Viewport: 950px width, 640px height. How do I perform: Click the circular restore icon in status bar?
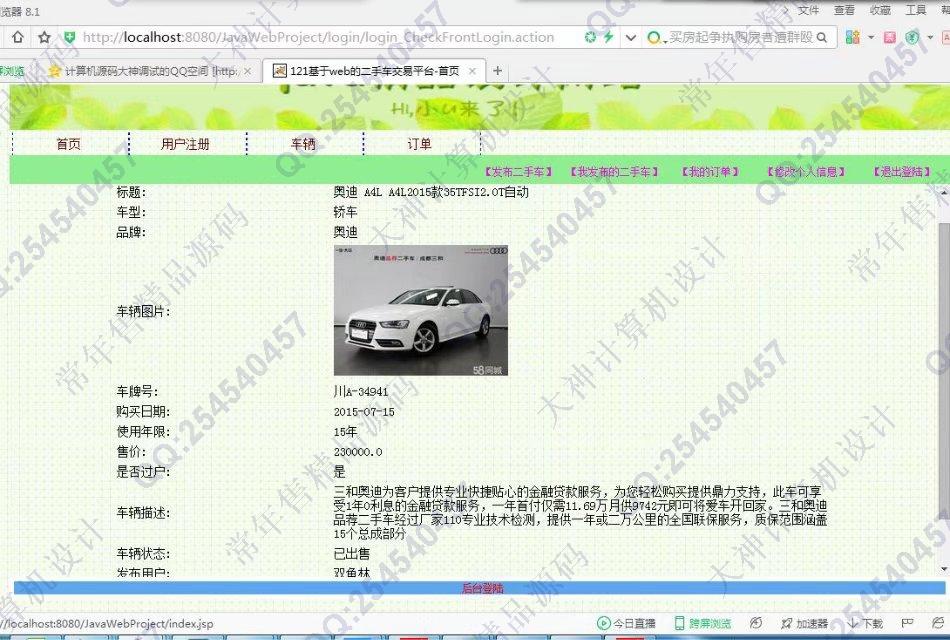tap(756, 623)
